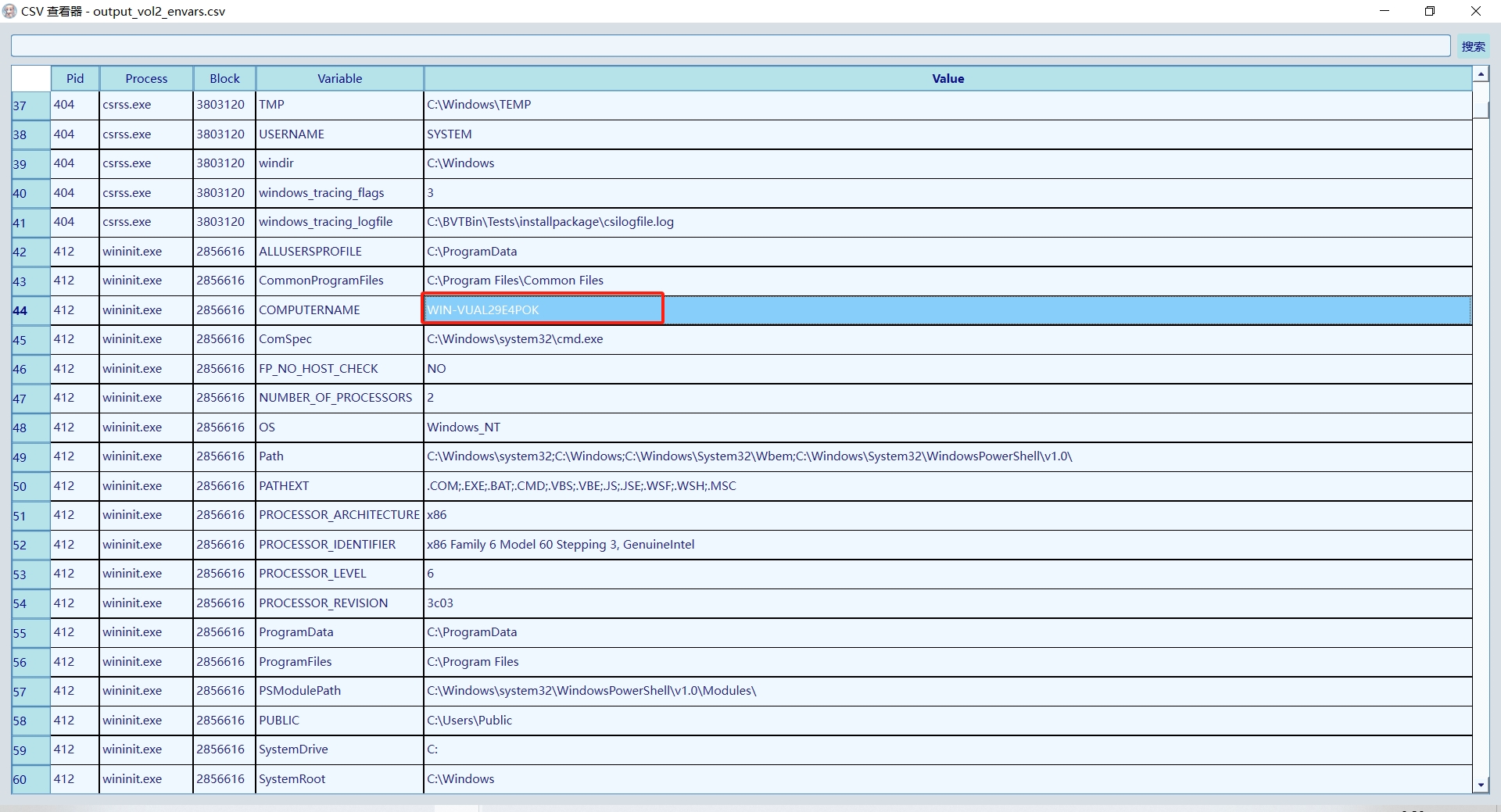Select the ALLUSERSPROFILE variable cell
This screenshot has height=812, width=1501.
pyautogui.click(x=339, y=252)
